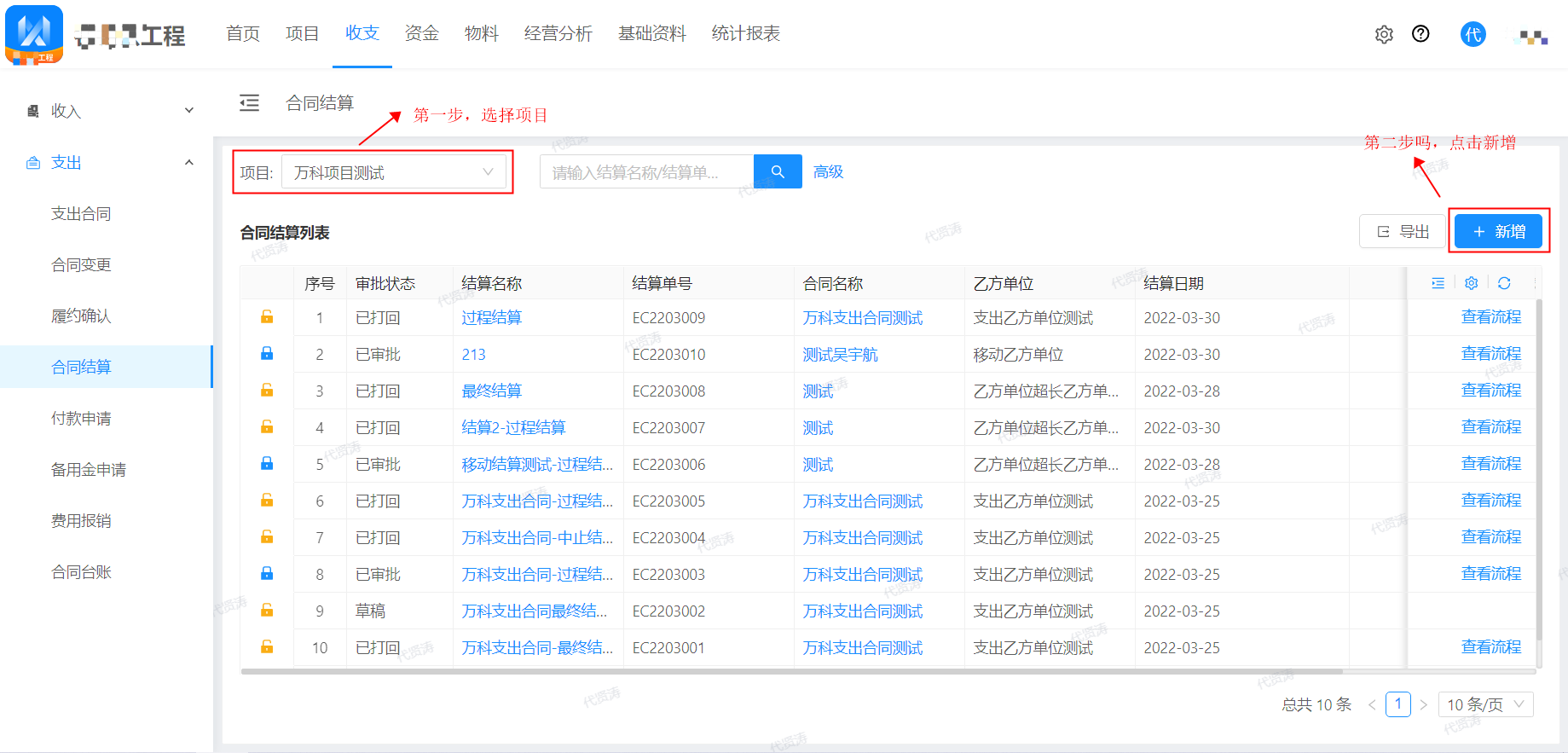Screen dimensions: 1568x753
Task: Click the blue lock icon on row 5
Action: click(267, 464)
